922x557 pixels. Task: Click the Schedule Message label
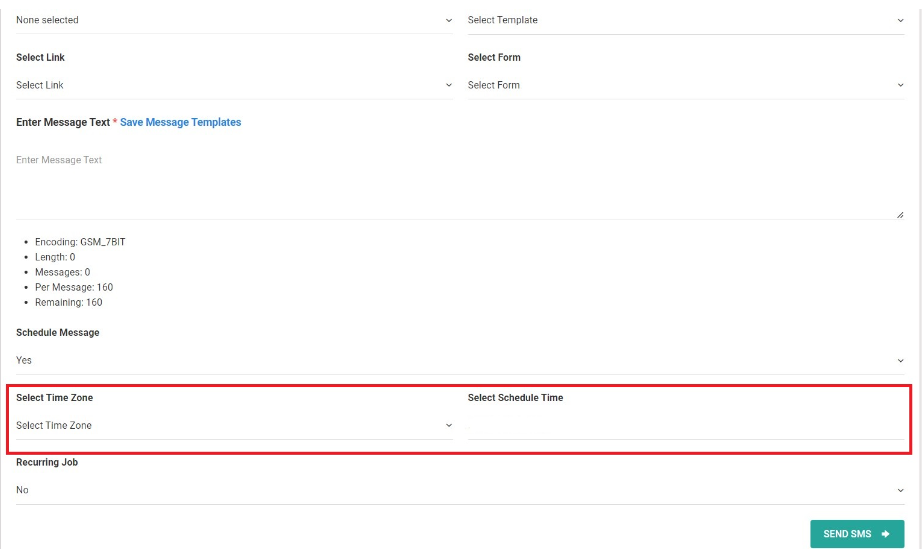point(58,333)
